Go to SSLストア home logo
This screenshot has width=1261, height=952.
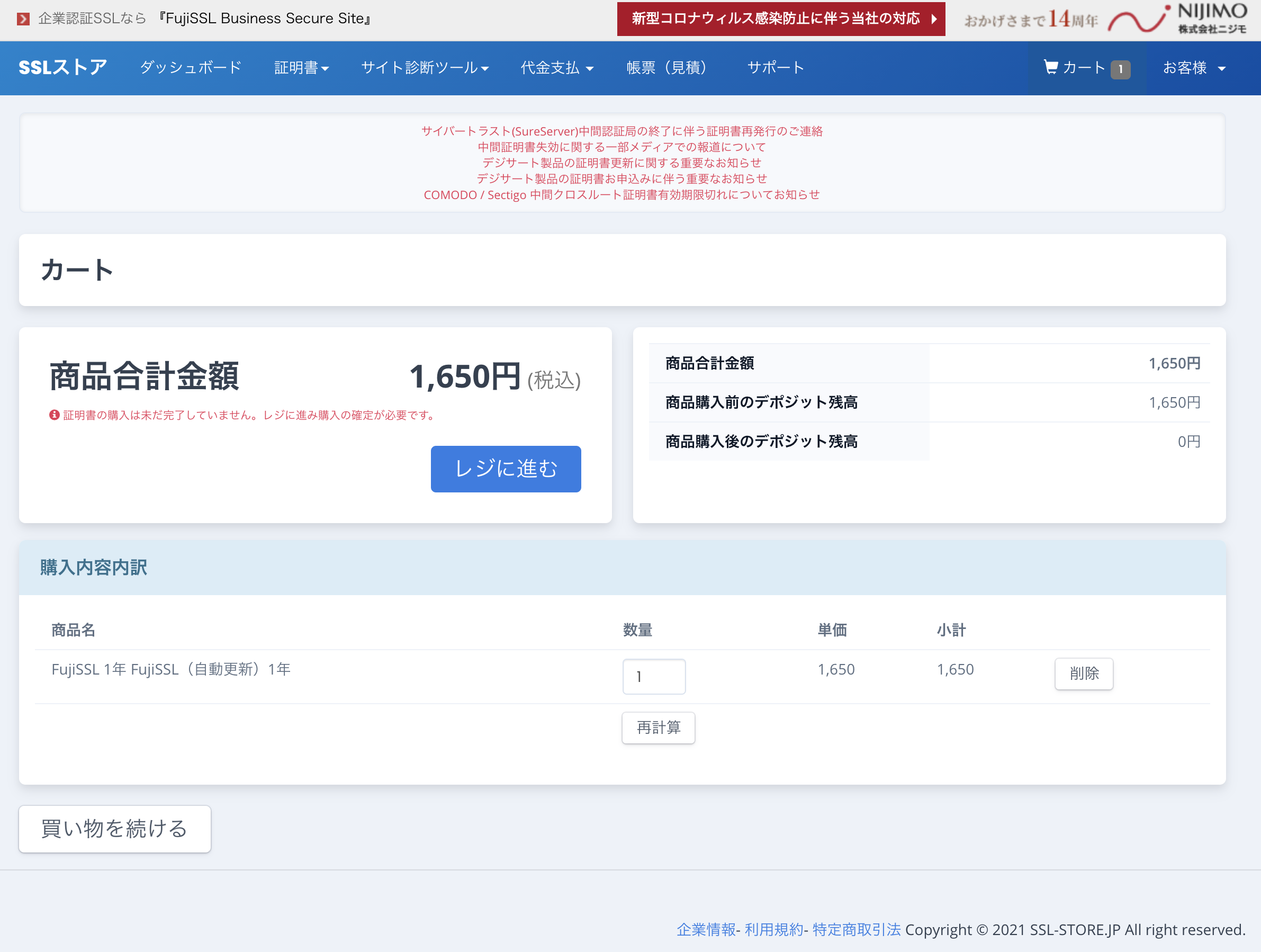(62, 67)
